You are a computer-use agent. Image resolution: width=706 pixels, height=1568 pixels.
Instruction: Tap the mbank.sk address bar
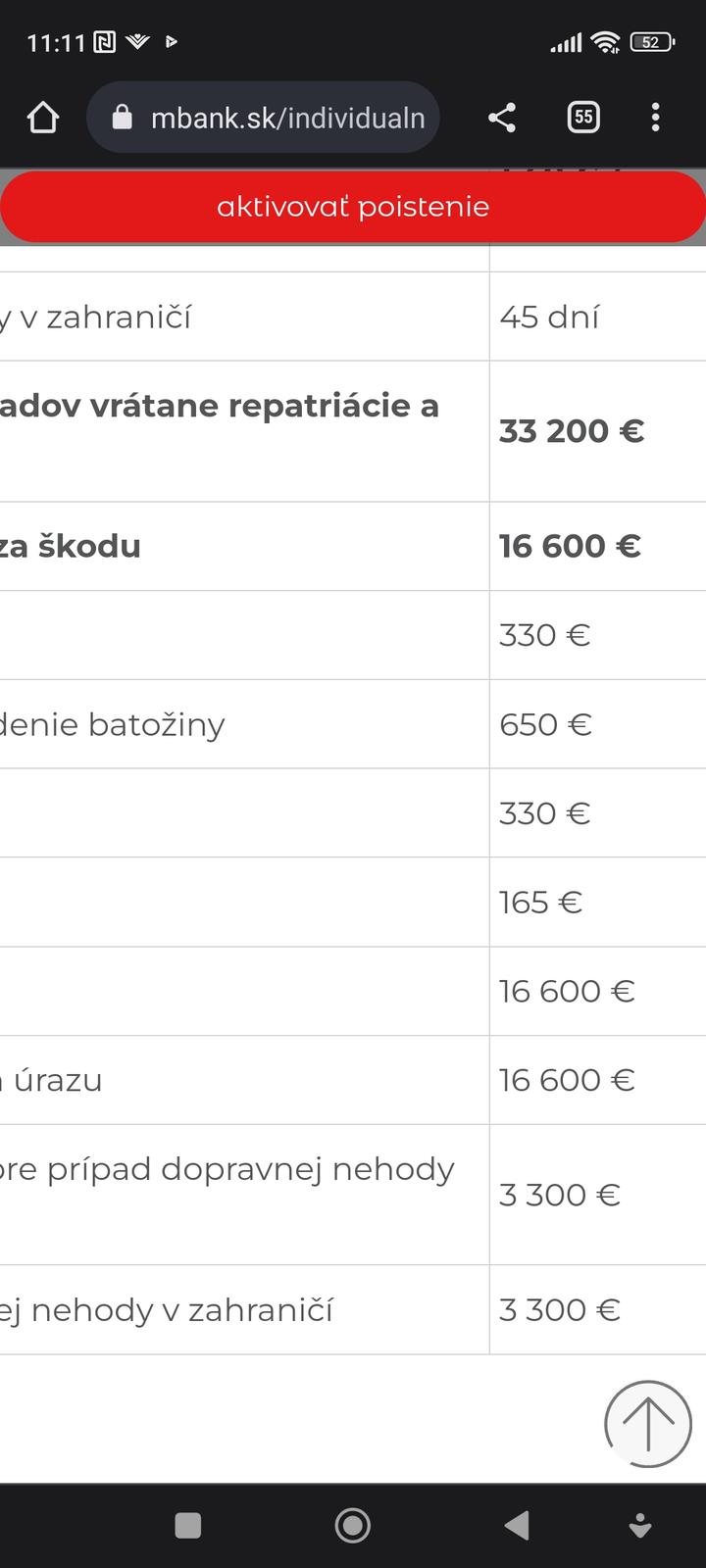(x=286, y=118)
